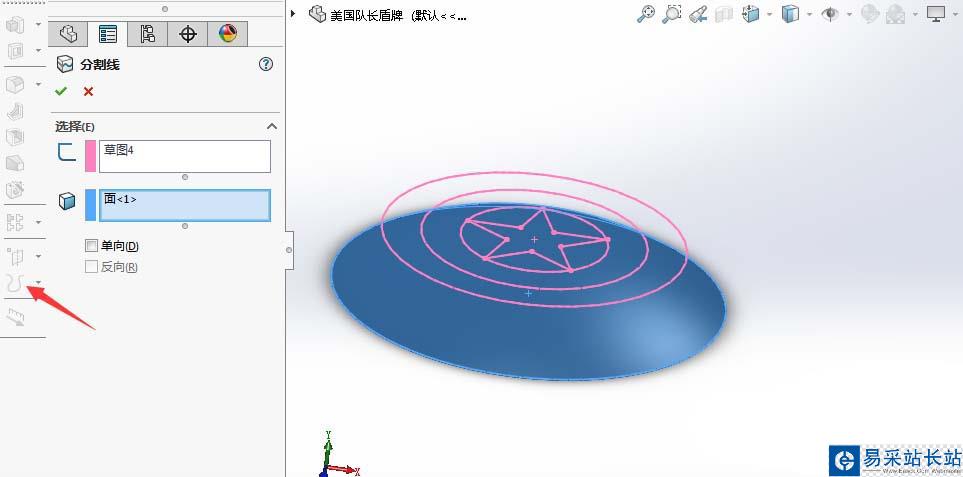Expand the View Orientation dropdown arrow

click(x=768, y=14)
